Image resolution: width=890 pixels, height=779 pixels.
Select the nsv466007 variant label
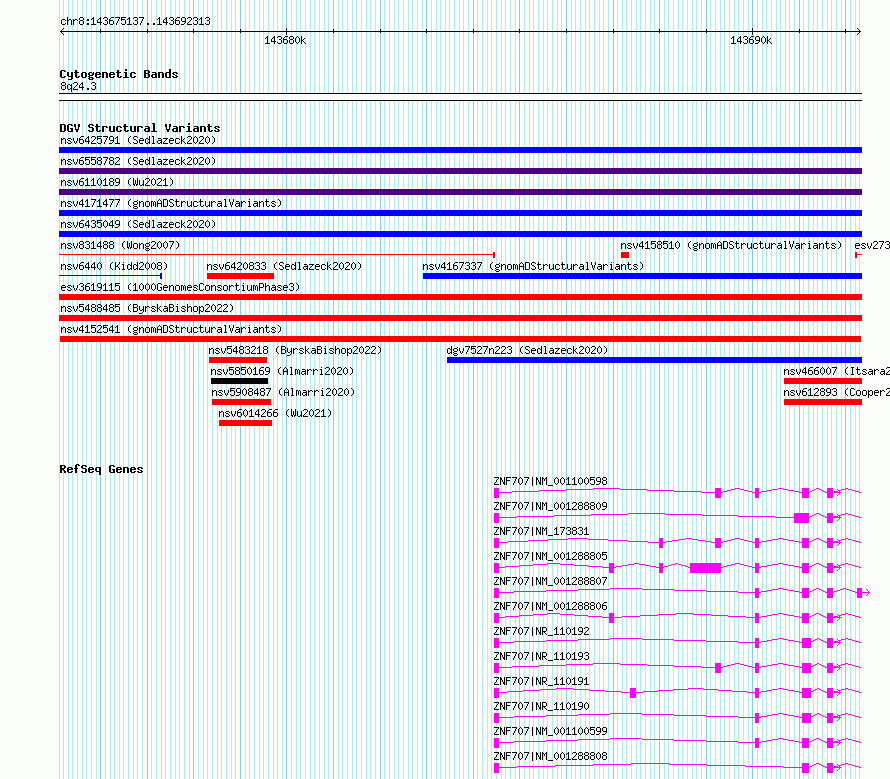click(836, 371)
